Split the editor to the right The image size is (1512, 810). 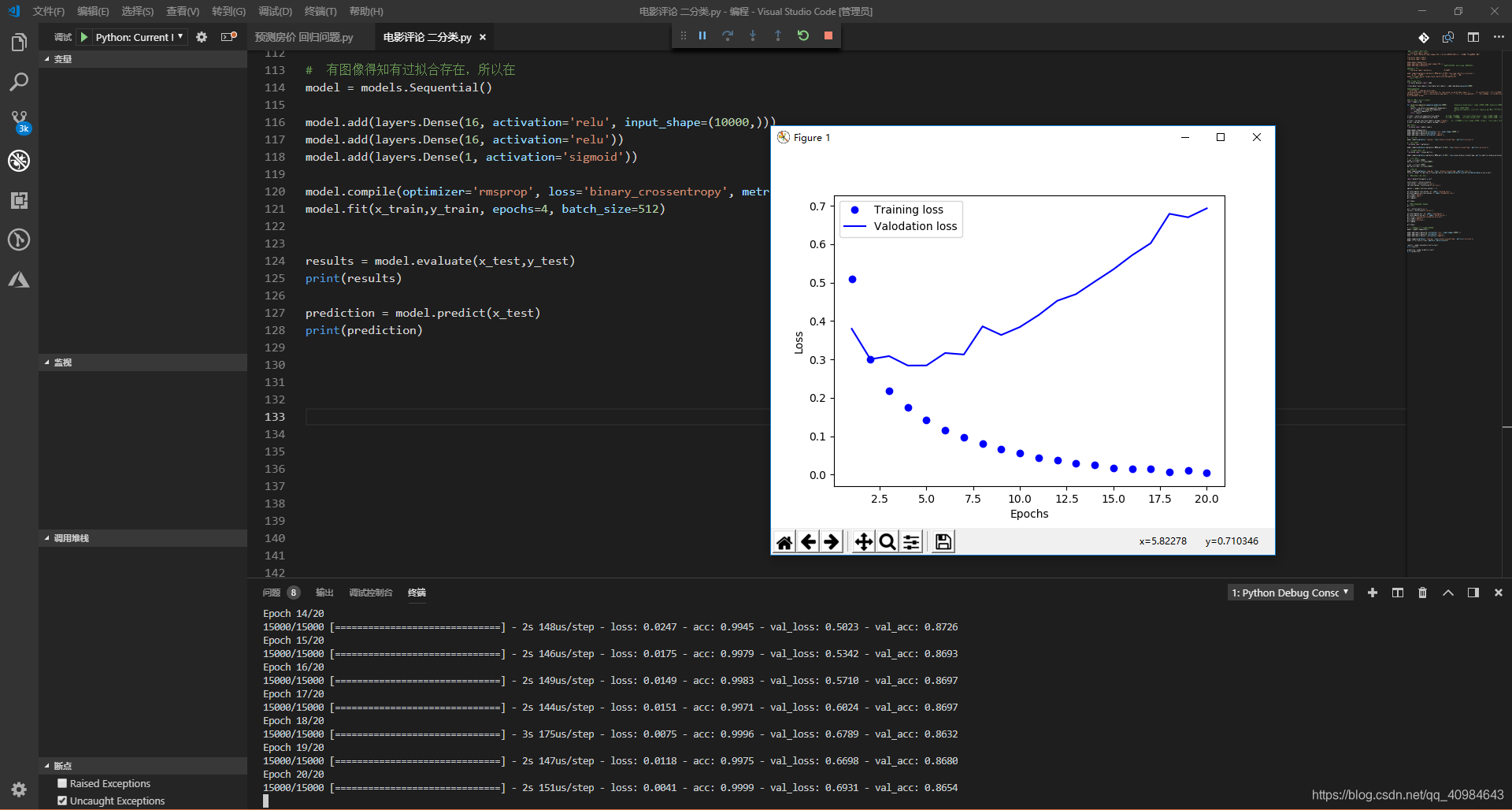[x=1473, y=37]
